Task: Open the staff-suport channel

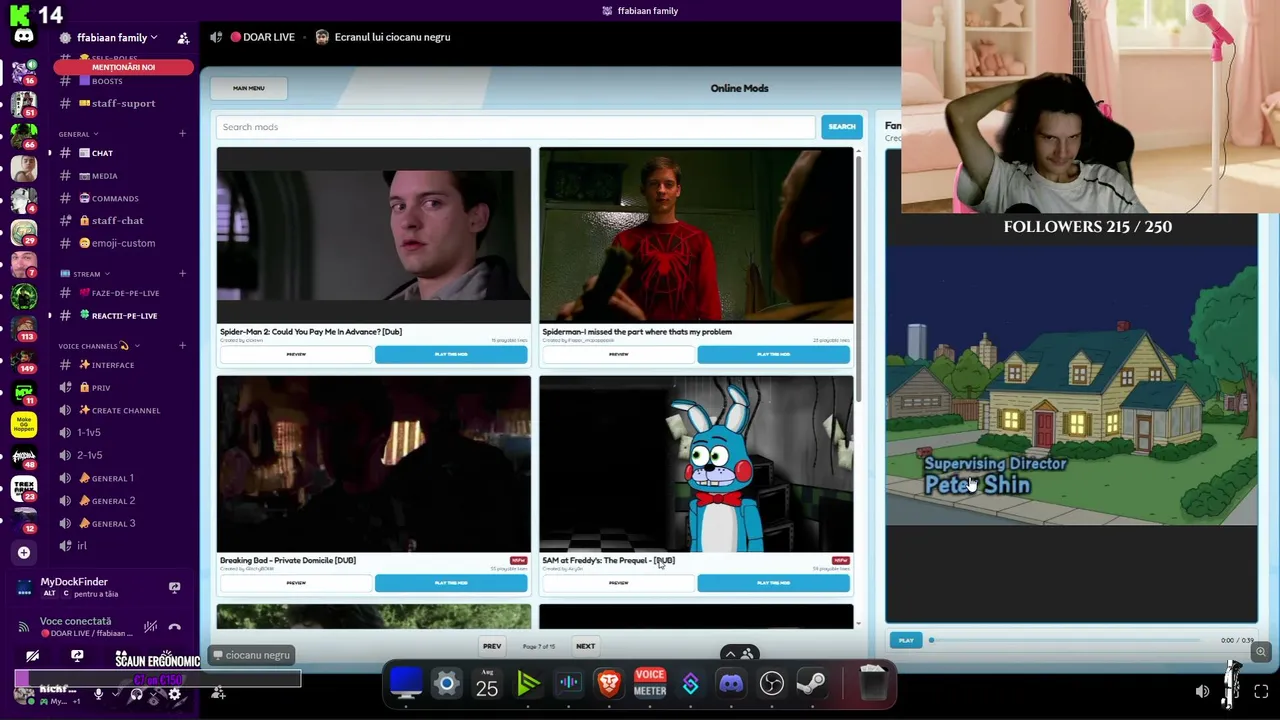Action: click(x=124, y=103)
